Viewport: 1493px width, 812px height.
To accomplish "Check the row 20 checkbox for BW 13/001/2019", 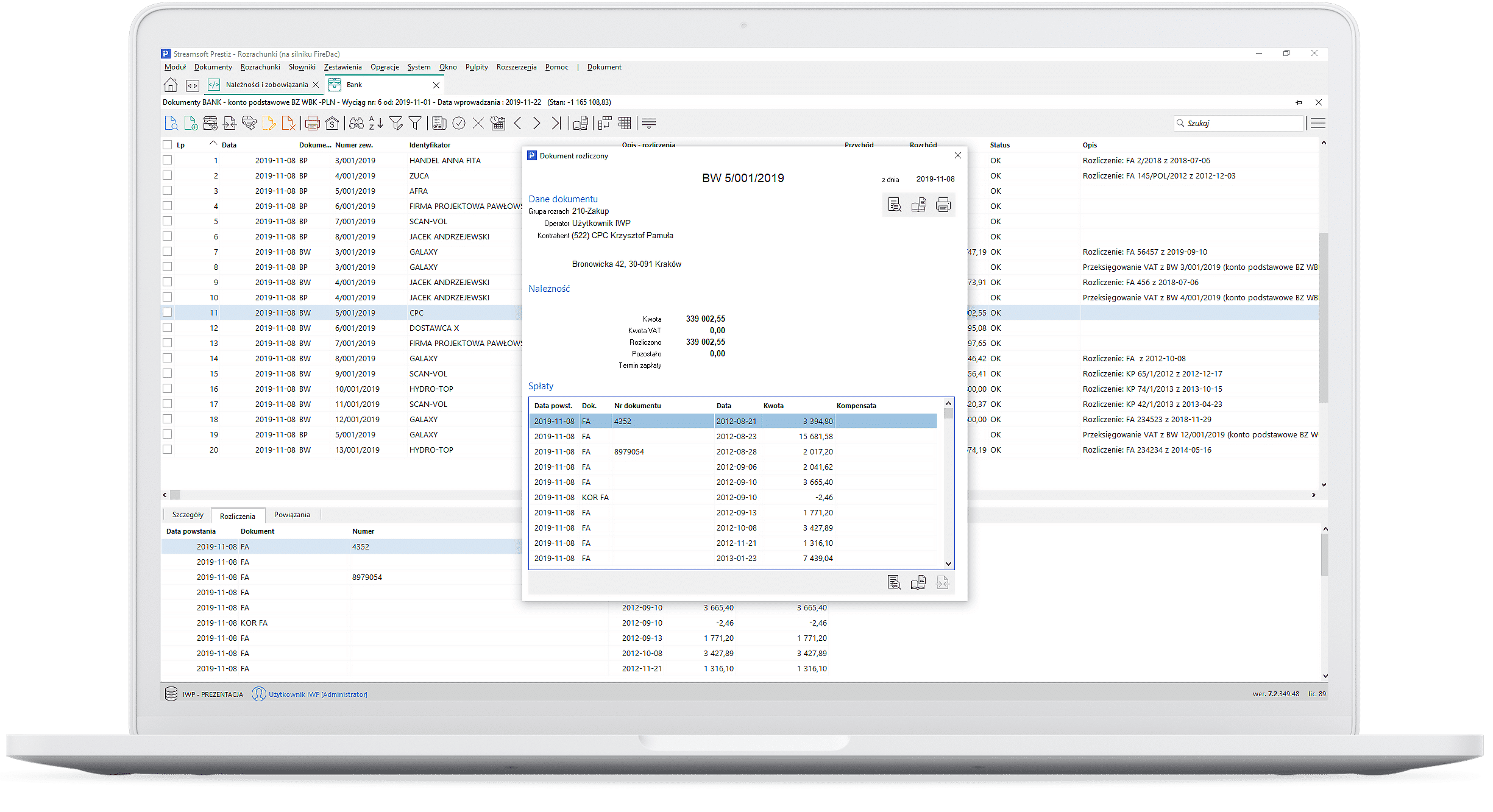I will pos(167,450).
